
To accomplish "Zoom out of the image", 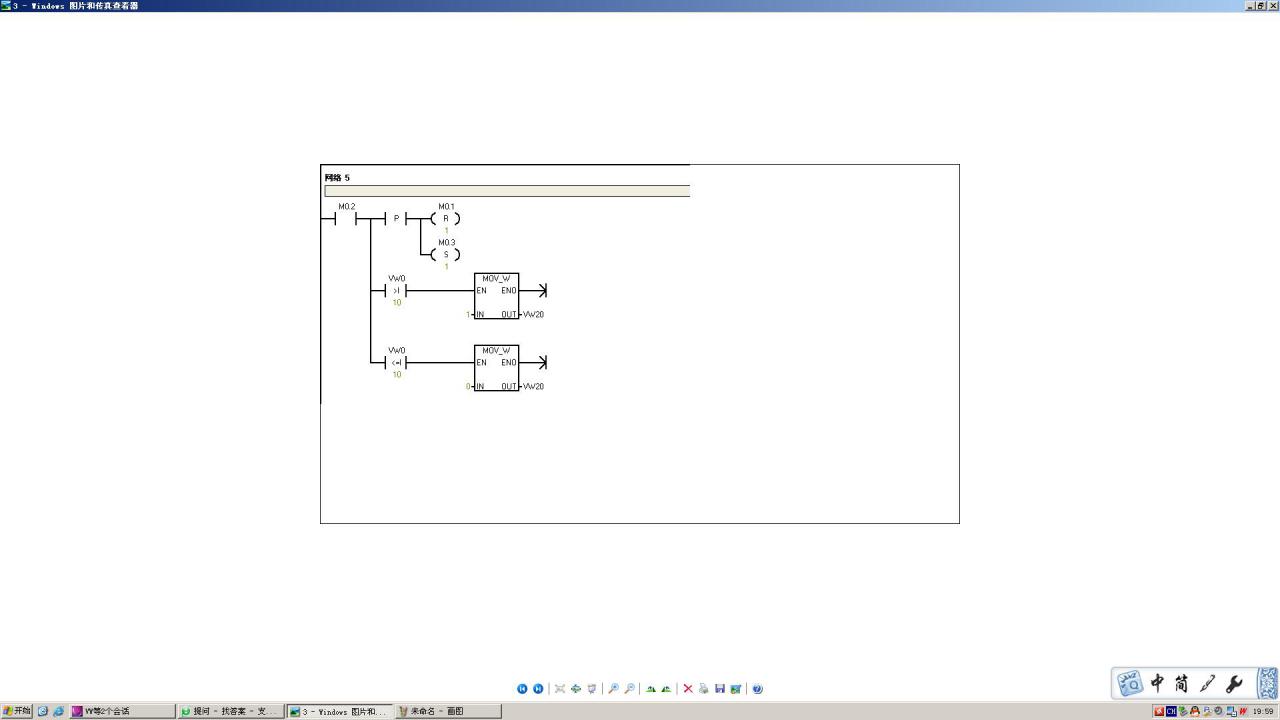I will pos(629,689).
